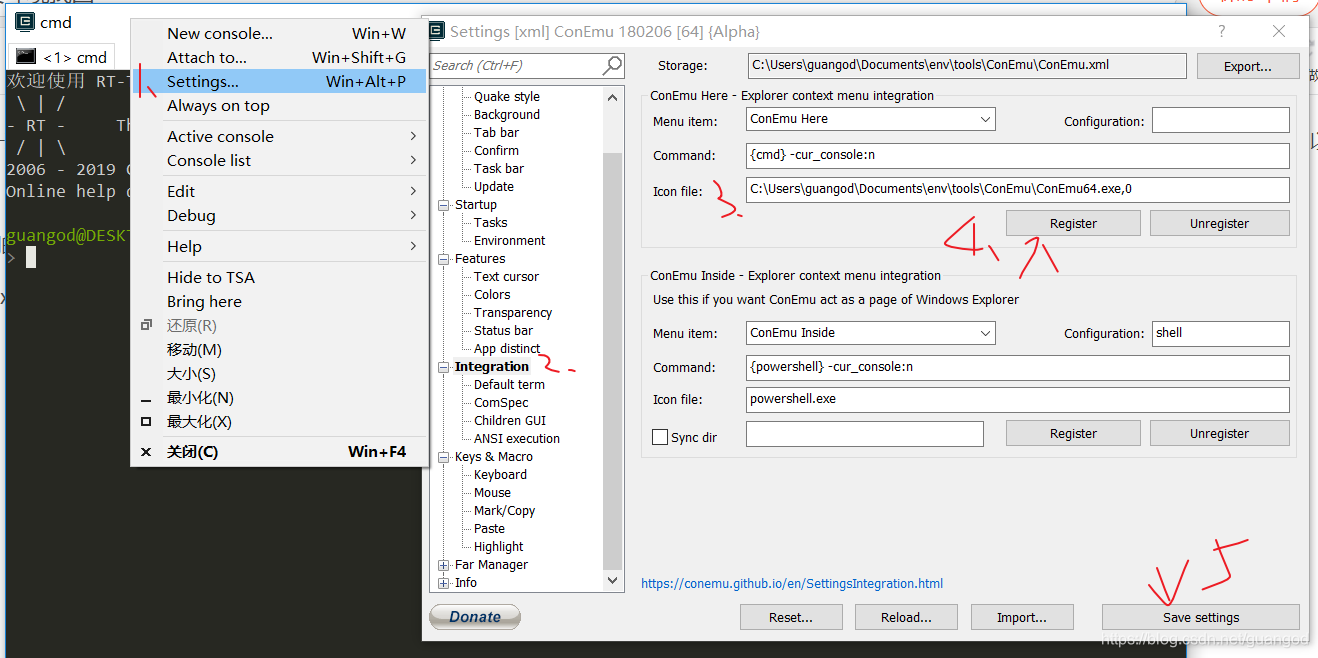Toggle Always on top menu entry
This screenshot has height=658, width=1318.
pyautogui.click(x=279, y=105)
